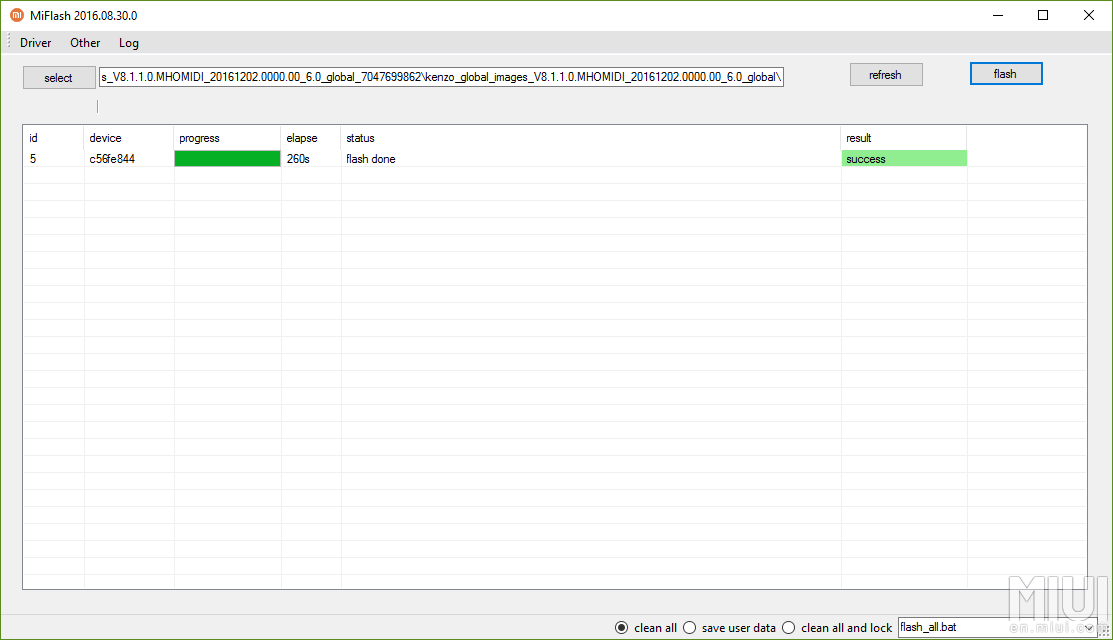Viewport: 1113px width, 640px height.
Task: Click the flash done status text
Action: click(x=371, y=159)
